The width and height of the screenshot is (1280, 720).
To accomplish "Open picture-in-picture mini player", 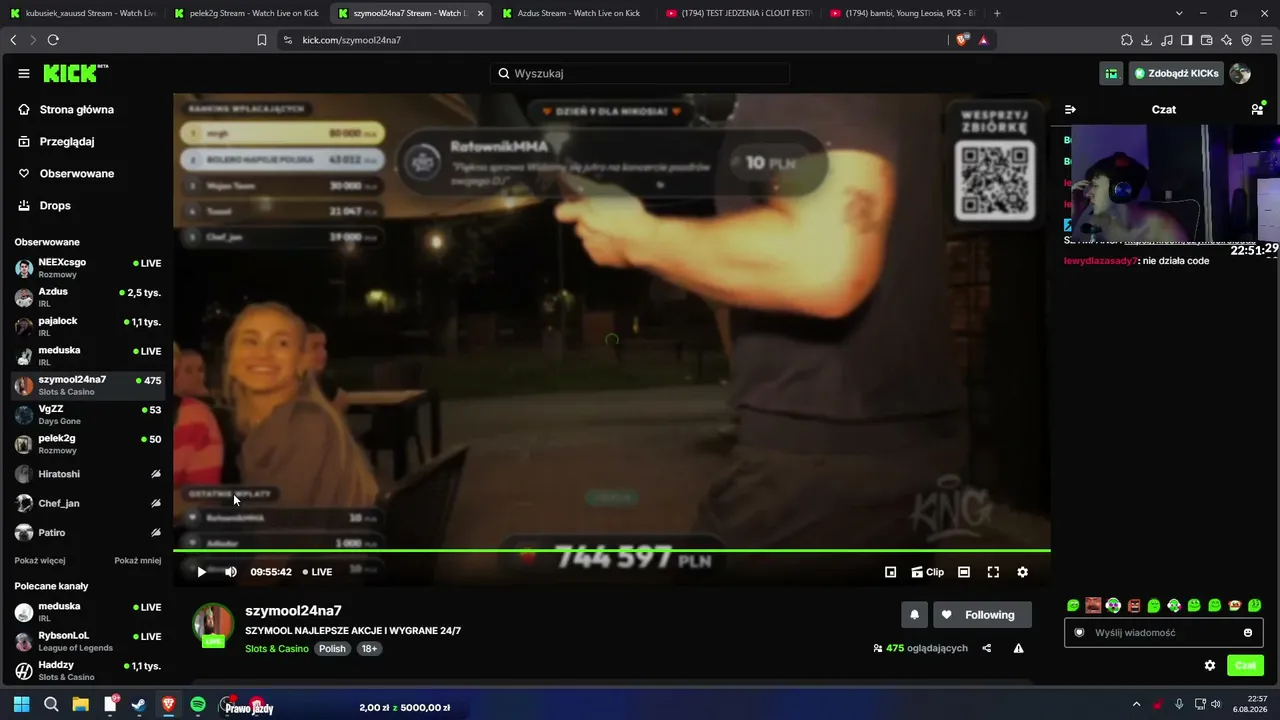I will click(890, 572).
